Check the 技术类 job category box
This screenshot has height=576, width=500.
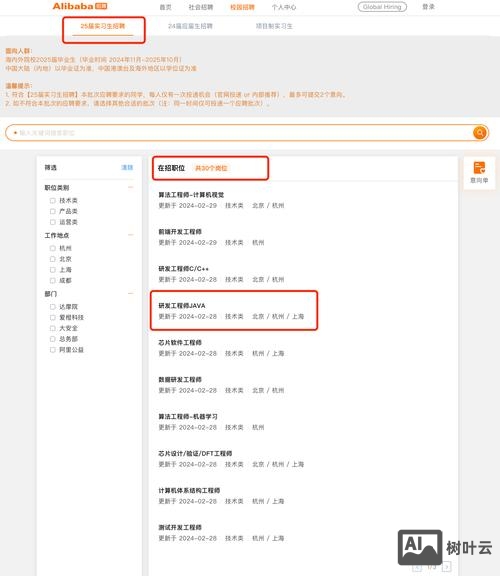point(53,201)
